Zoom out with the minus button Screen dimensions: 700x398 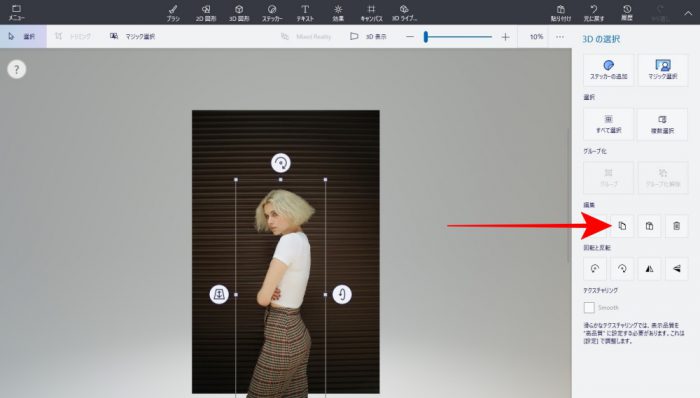[x=410, y=37]
